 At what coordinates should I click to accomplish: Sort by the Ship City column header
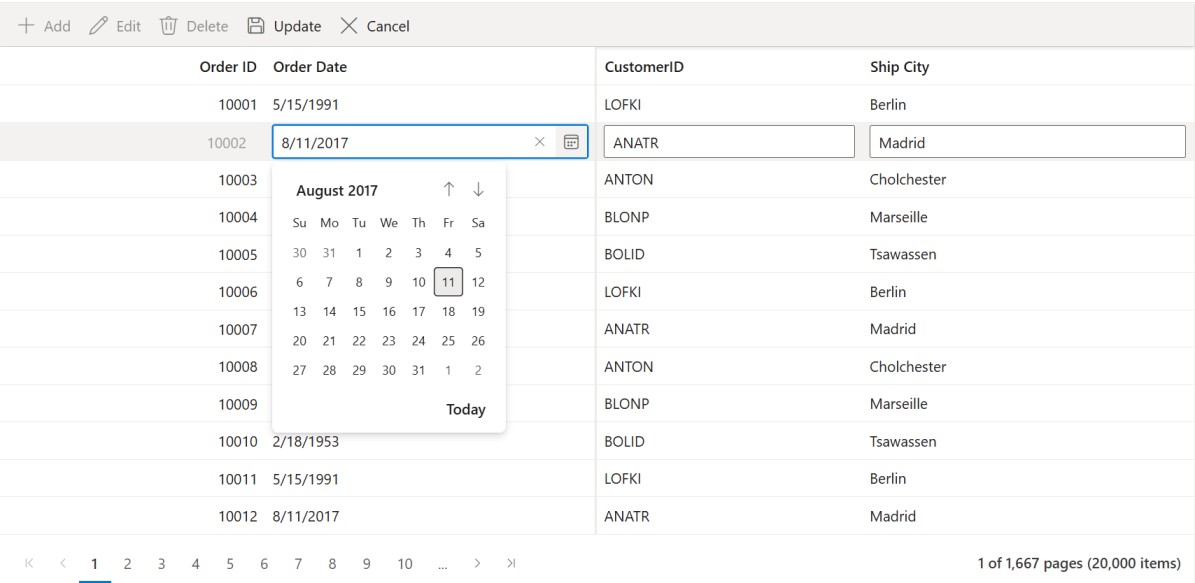pos(899,67)
